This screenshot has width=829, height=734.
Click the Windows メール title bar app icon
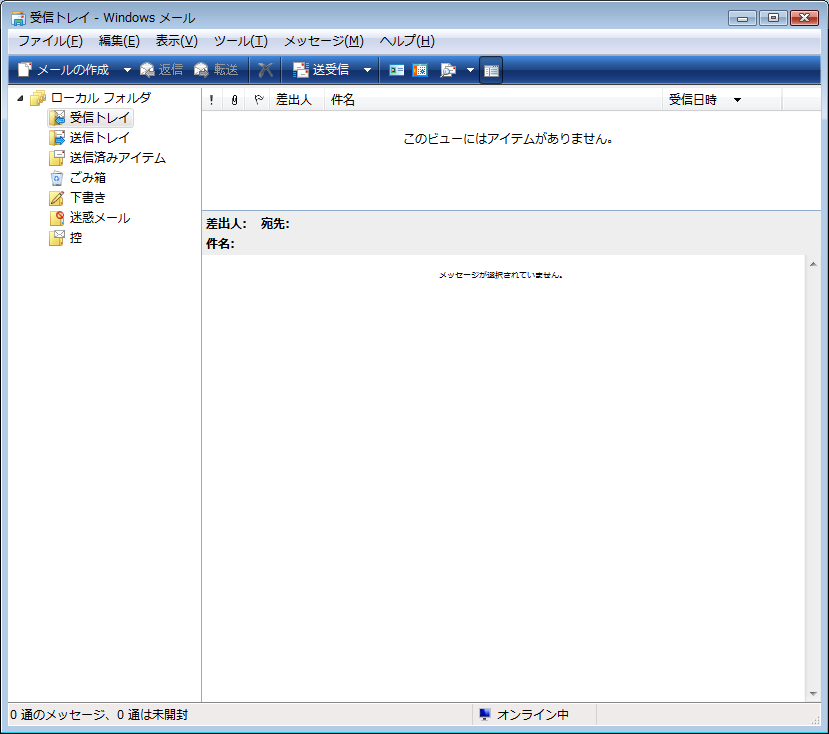(x=18, y=18)
